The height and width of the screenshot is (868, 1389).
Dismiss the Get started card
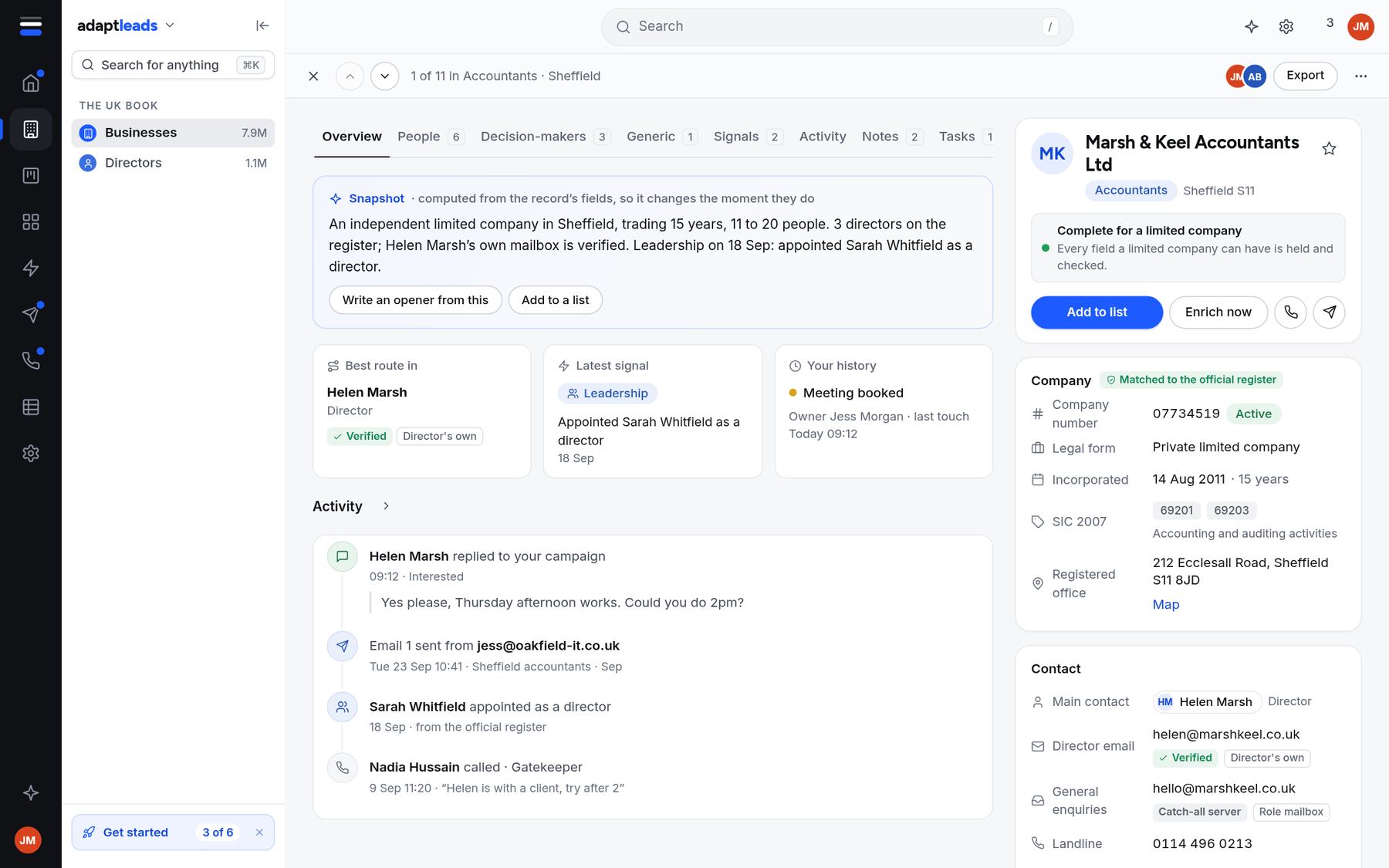pyautogui.click(x=259, y=833)
